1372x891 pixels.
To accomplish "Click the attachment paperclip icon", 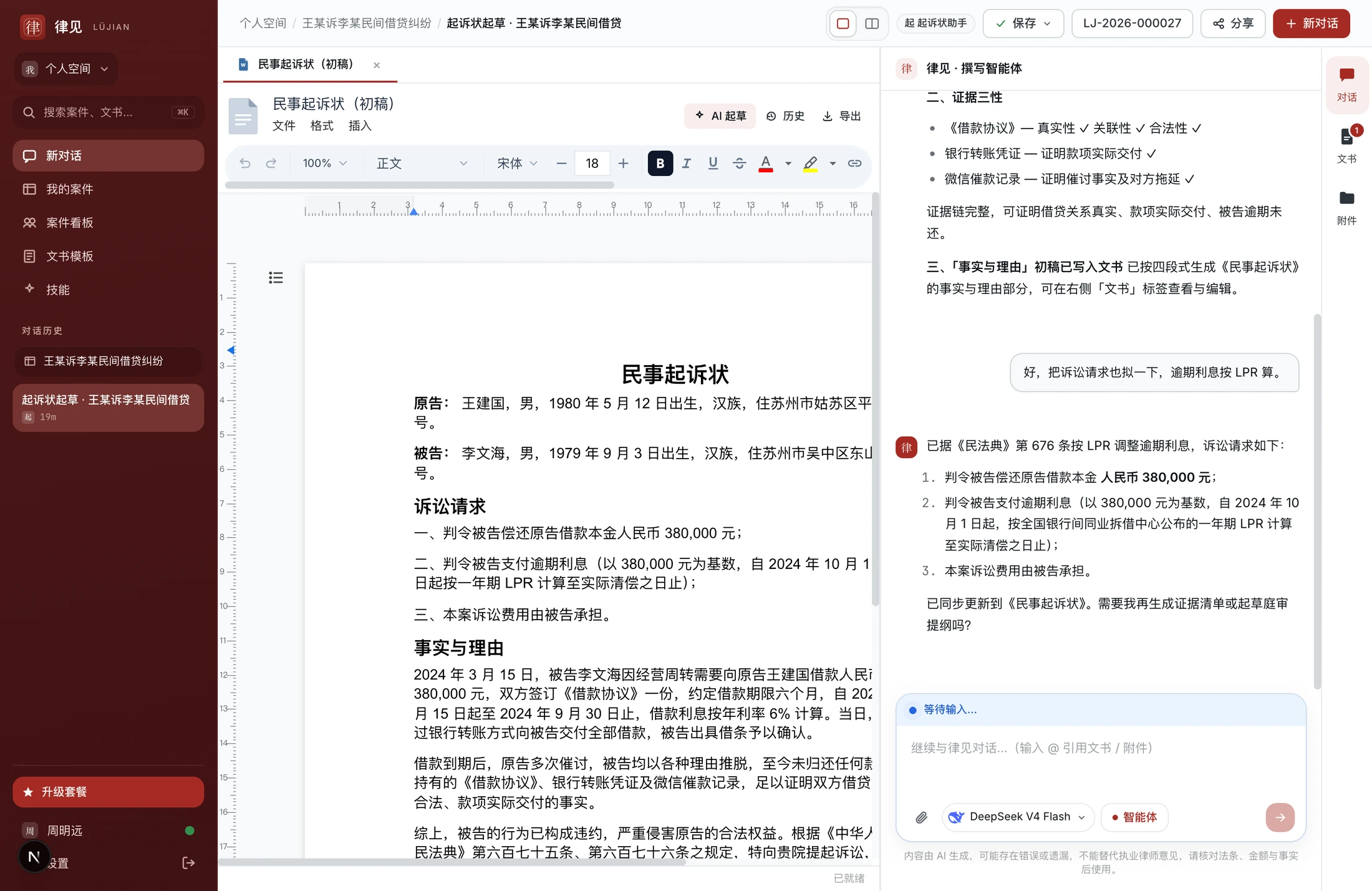I will click(921, 817).
